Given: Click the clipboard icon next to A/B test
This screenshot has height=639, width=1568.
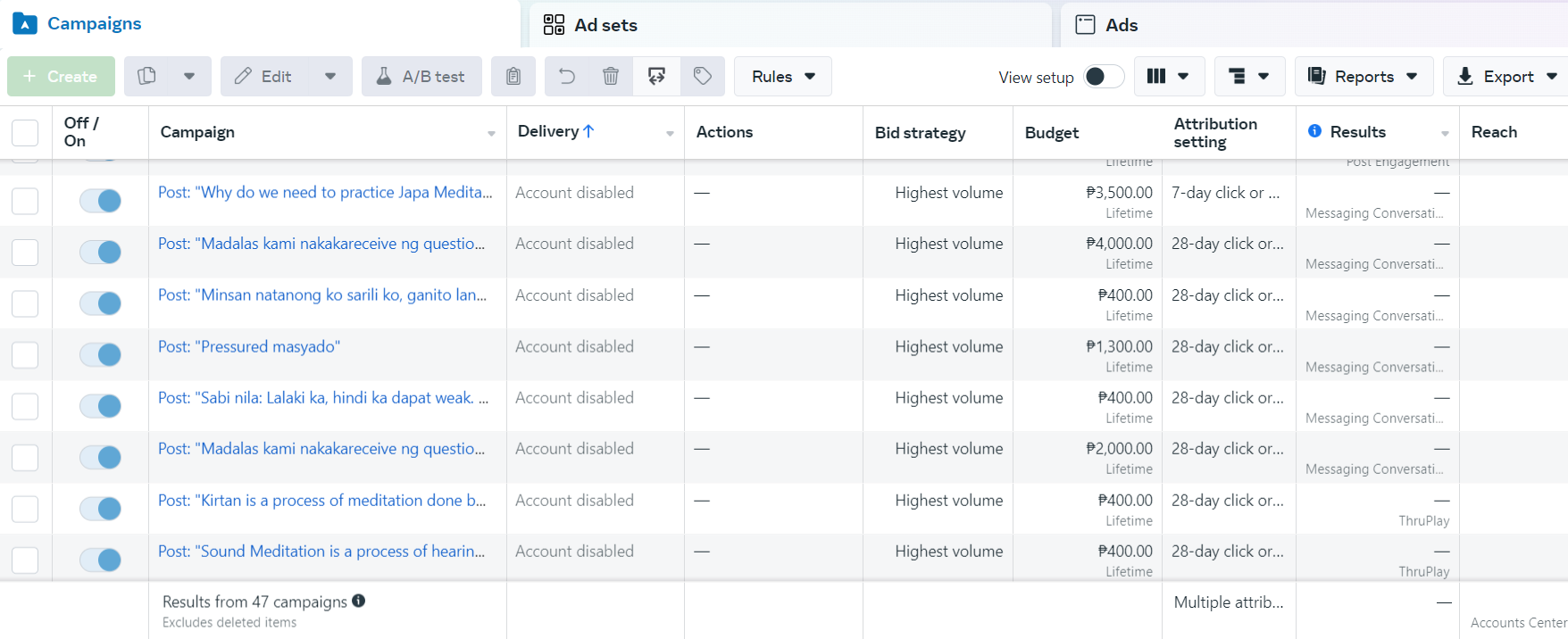Looking at the screenshot, I should 513,77.
